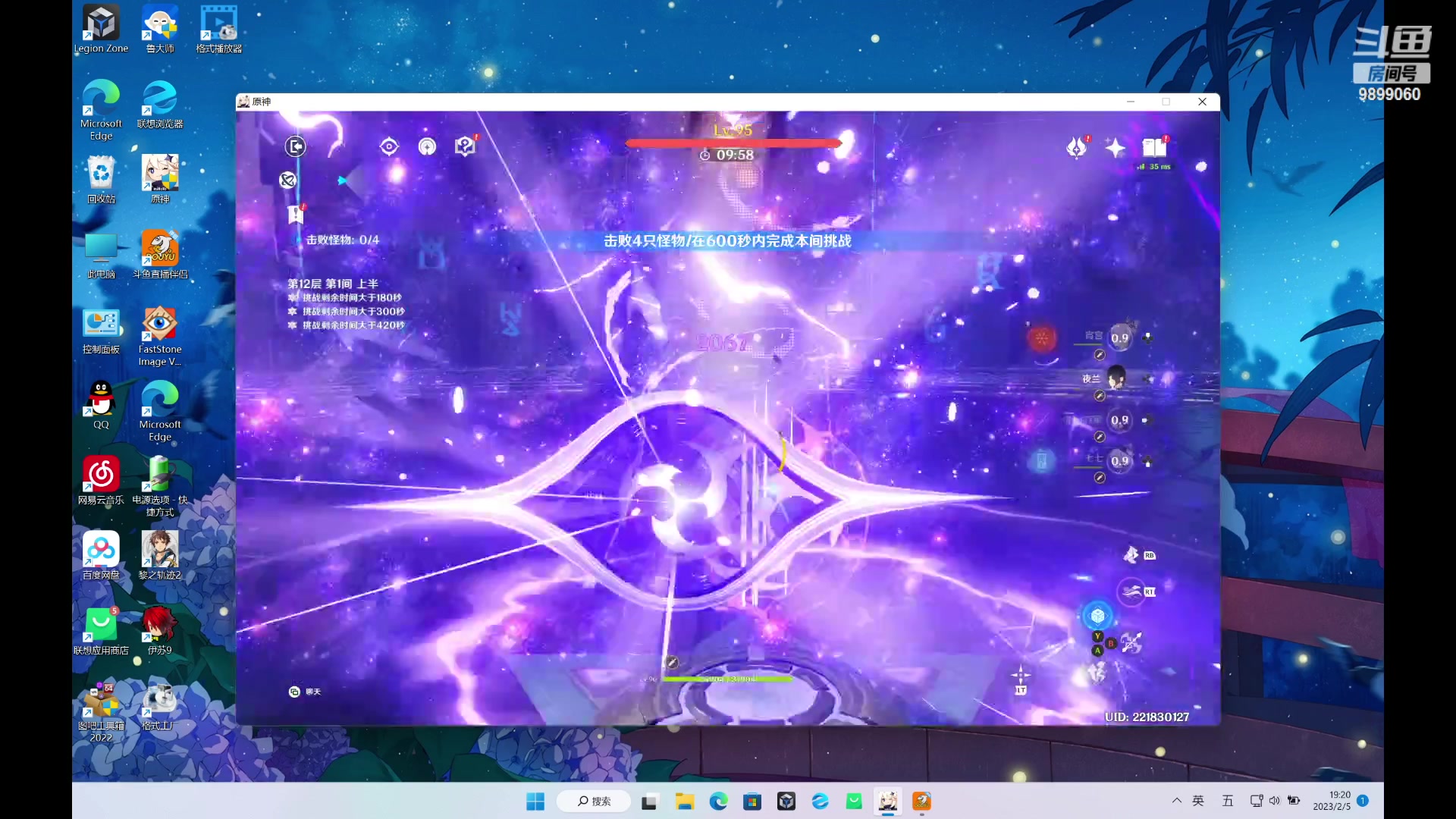Image resolution: width=1456 pixels, height=819 pixels.
Task: Click the exit domain icon in Genshin
Action: [295, 146]
